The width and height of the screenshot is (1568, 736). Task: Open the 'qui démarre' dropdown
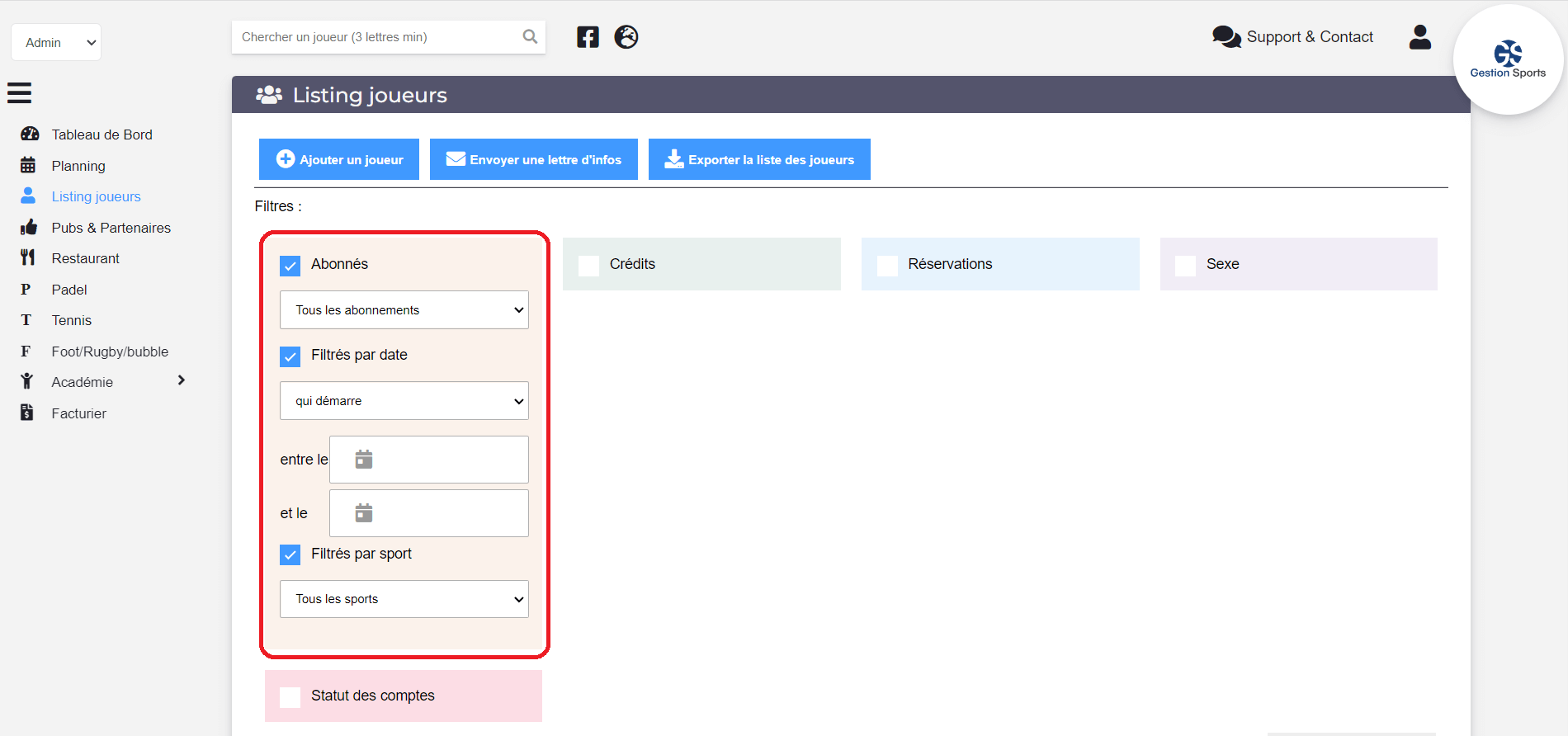(404, 401)
